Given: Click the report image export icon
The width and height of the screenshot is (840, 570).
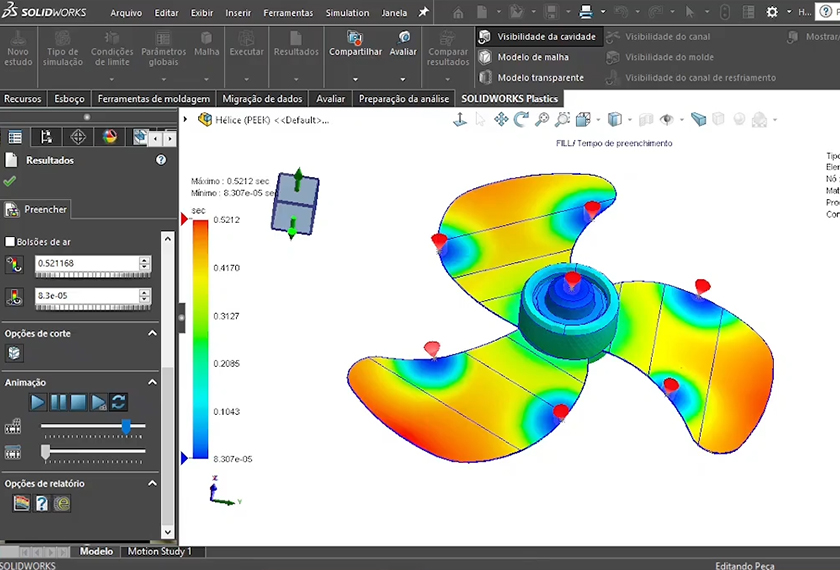Looking at the screenshot, I should (21, 503).
